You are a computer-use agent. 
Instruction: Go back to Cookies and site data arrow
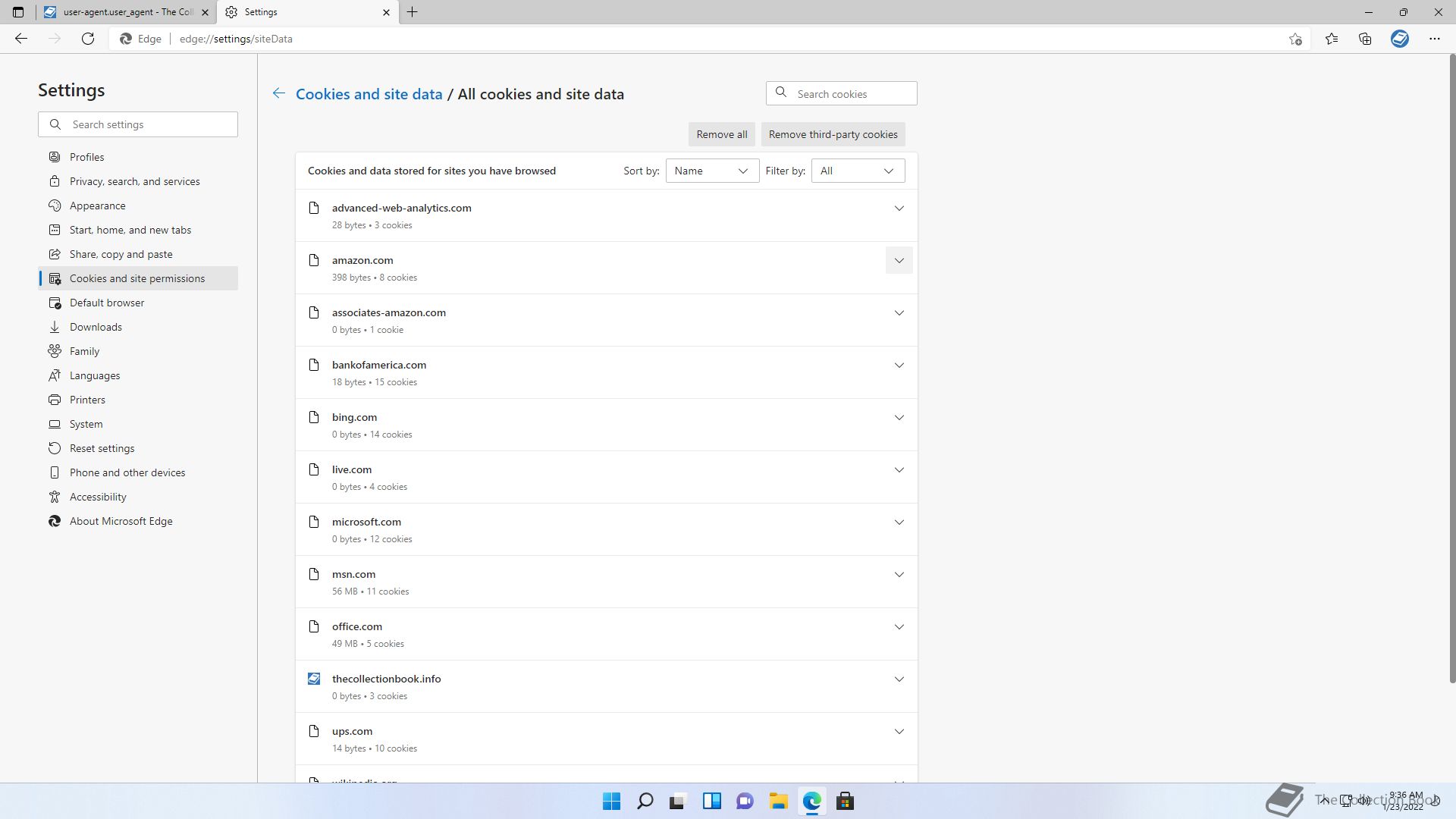[279, 93]
